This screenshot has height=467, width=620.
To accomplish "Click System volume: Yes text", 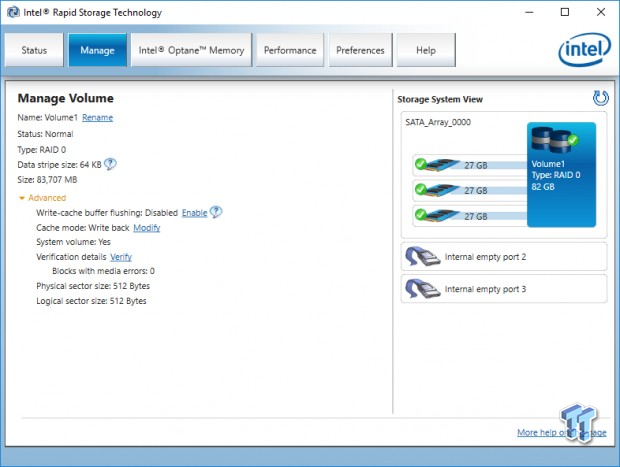I will point(74,242).
